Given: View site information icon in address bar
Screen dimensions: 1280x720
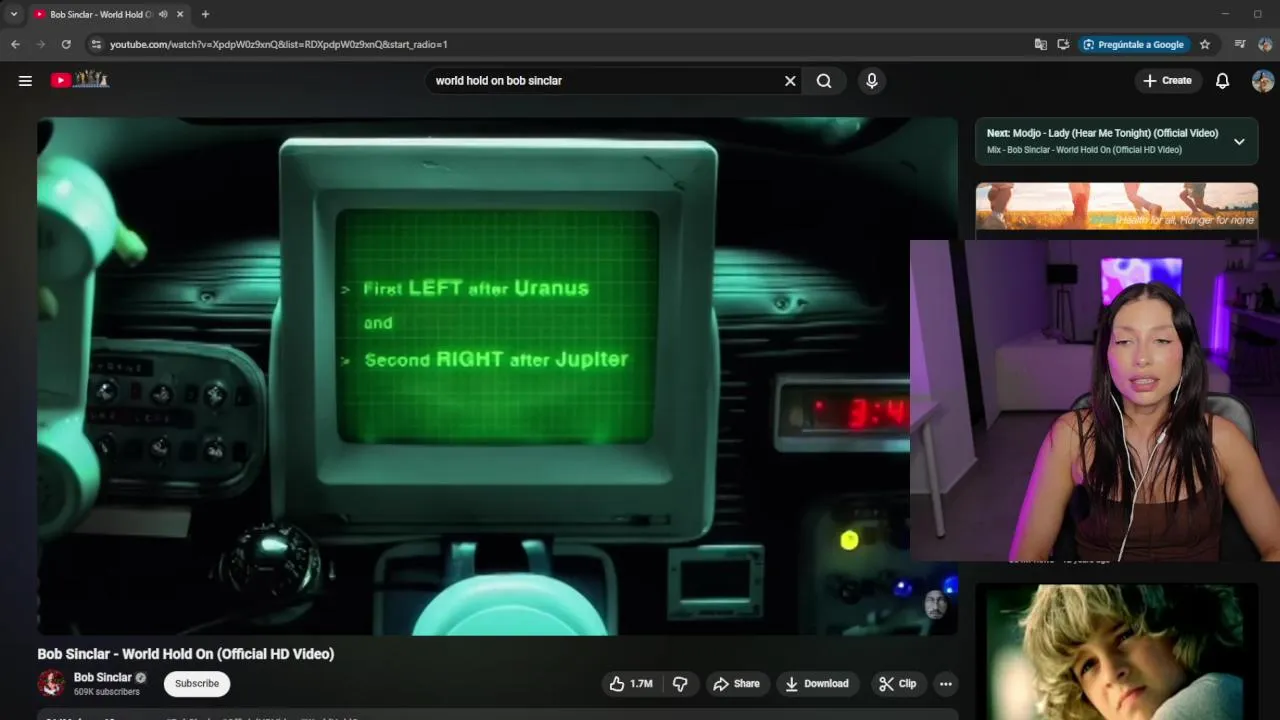Looking at the screenshot, I should point(96,44).
